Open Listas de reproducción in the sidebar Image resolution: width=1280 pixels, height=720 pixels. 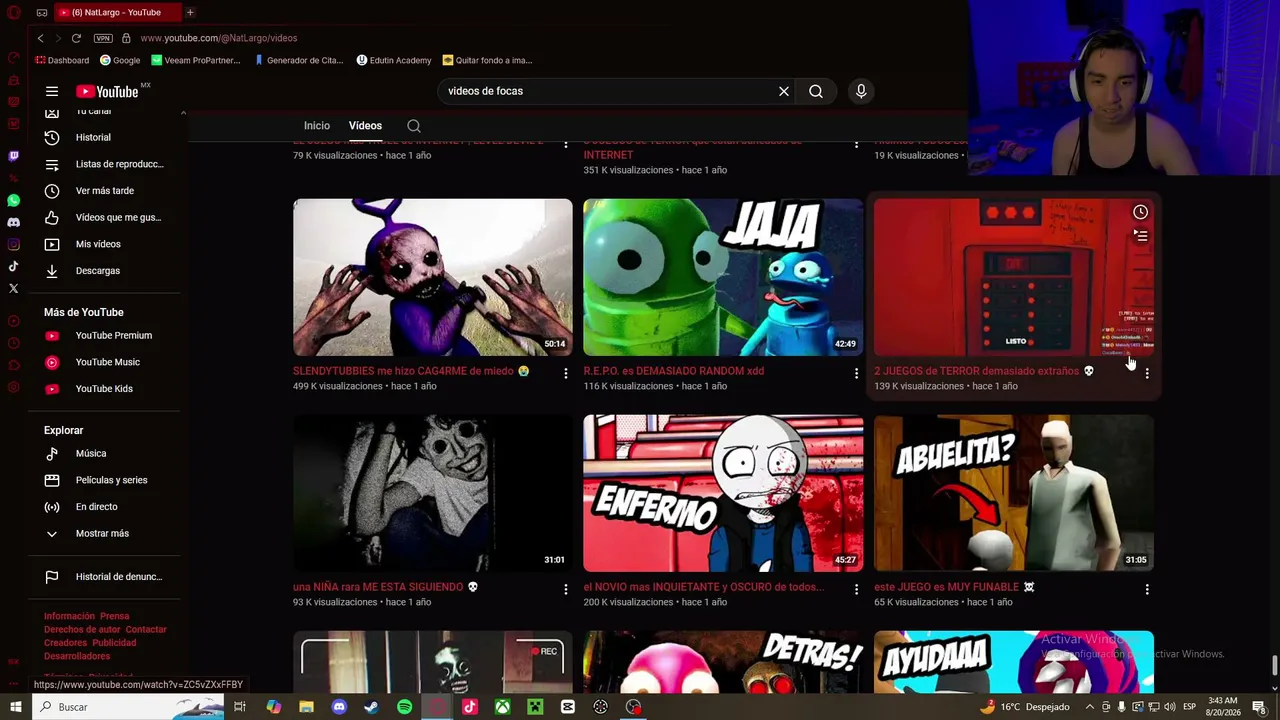click(x=105, y=164)
